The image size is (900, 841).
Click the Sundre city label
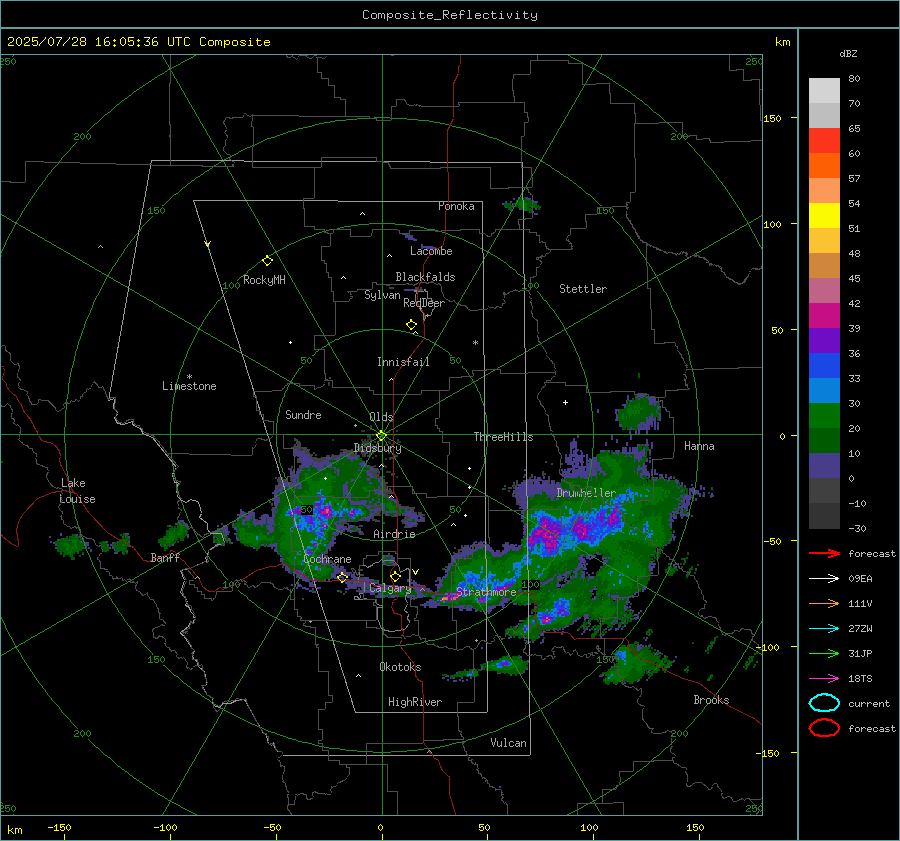[x=303, y=414]
